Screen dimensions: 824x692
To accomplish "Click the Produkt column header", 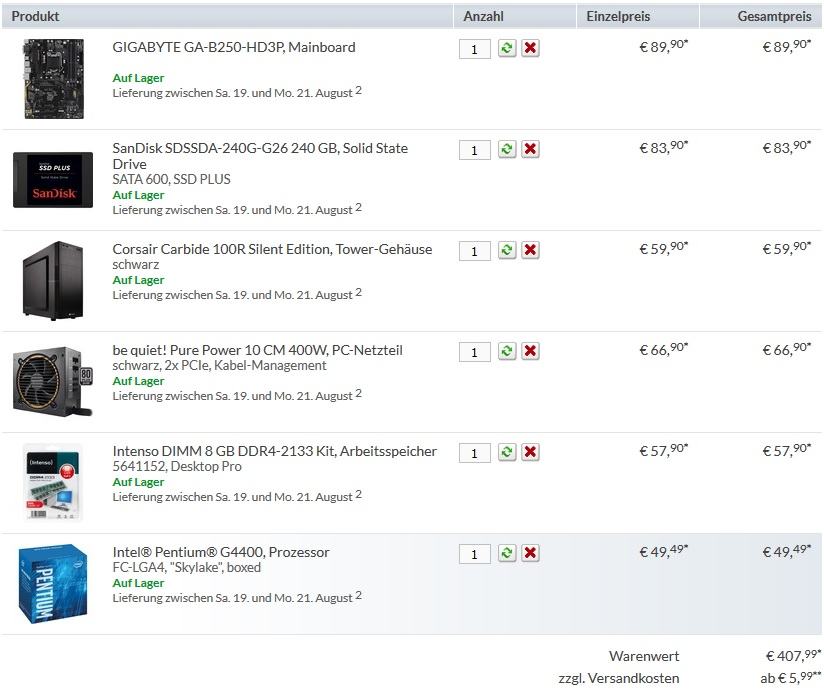I will (x=35, y=16).
